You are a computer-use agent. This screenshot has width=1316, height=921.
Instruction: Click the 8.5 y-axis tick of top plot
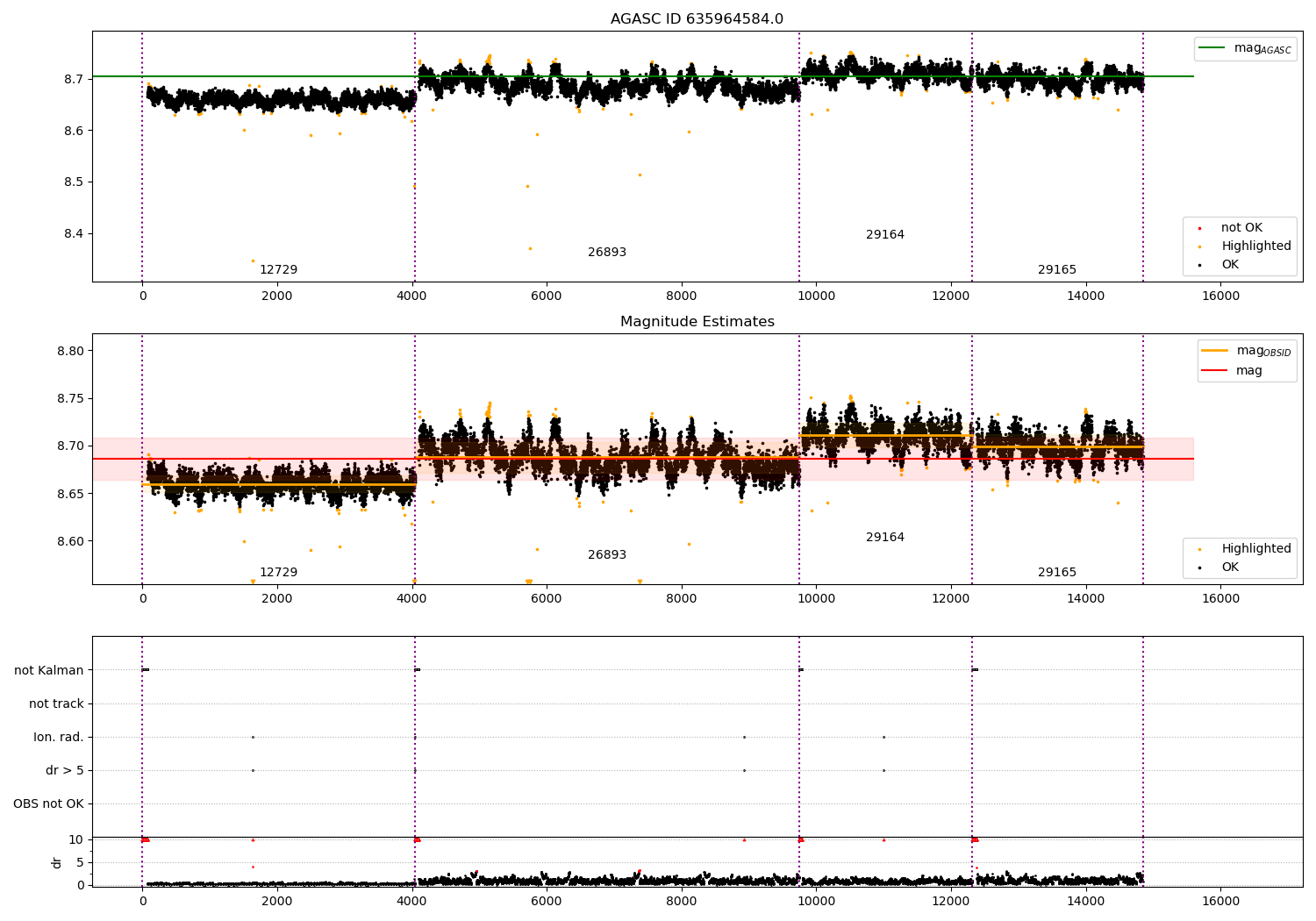coord(74,182)
